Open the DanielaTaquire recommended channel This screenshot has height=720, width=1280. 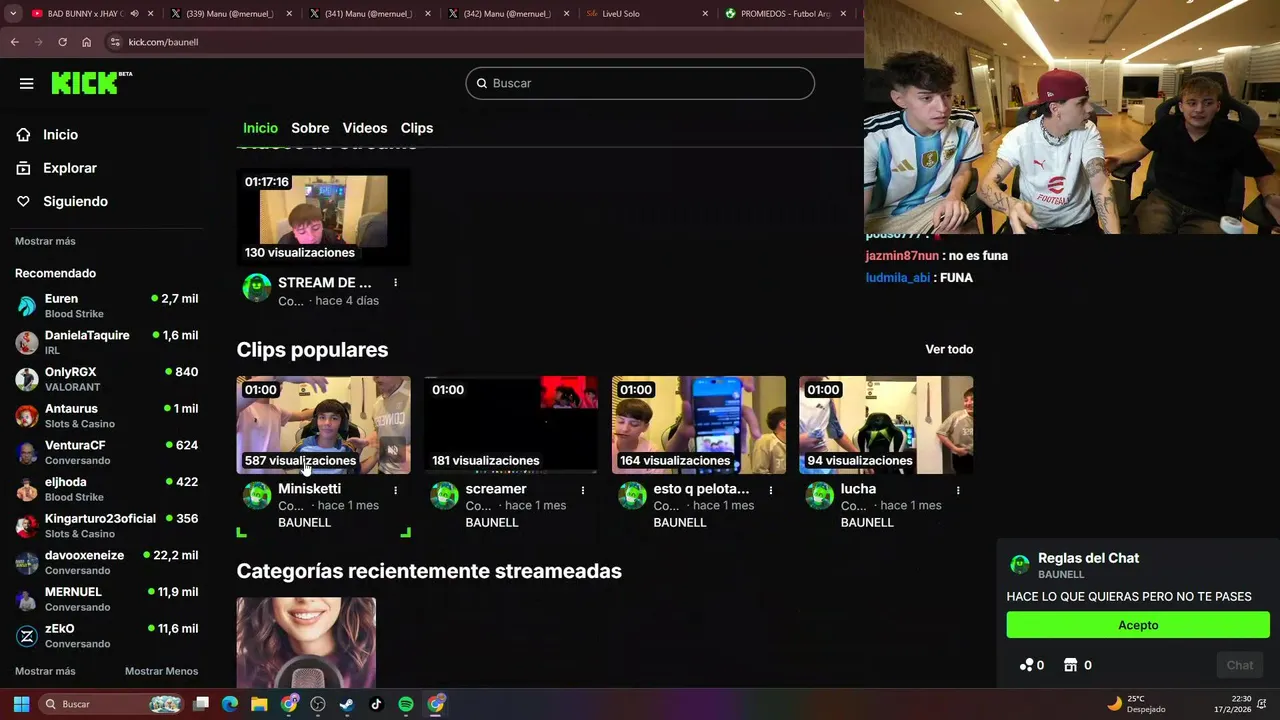click(x=106, y=342)
